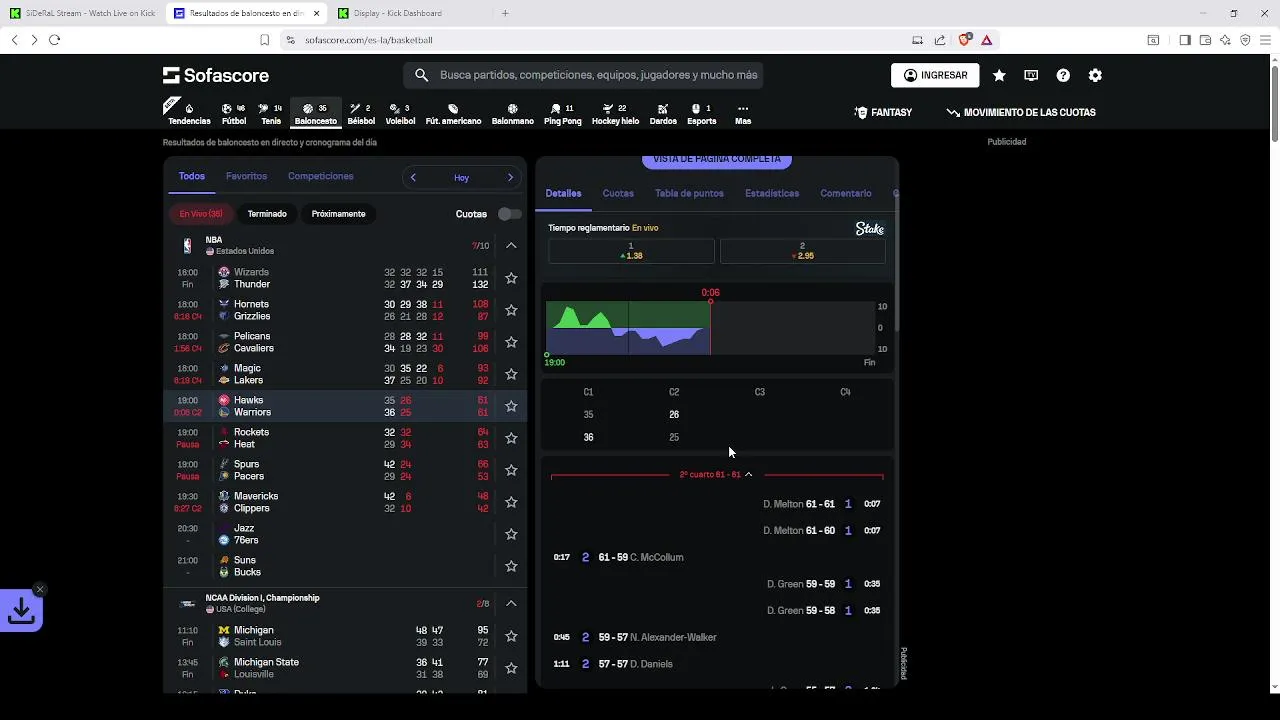Screen dimensions: 1280x720
Task: Open the Tenis sport section
Action: point(271,114)
